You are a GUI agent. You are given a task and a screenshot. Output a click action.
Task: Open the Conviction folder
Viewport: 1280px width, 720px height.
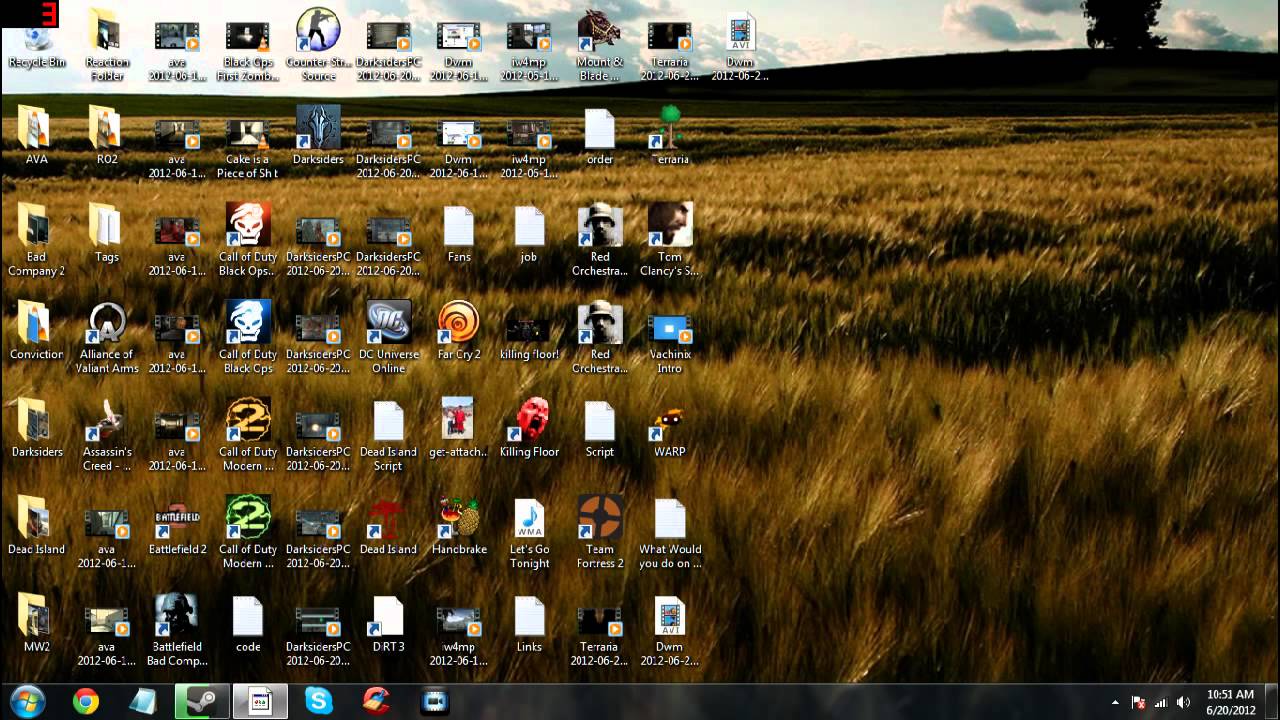click(36, 331)
